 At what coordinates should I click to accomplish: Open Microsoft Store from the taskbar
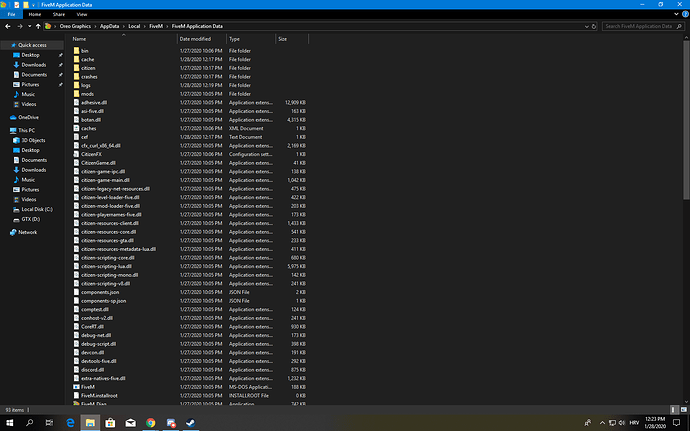[110, 423]
